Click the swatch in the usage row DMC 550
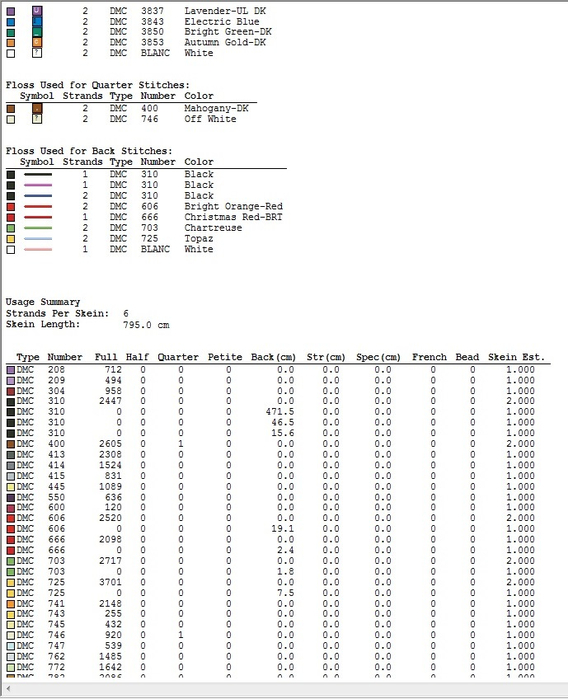 point(11,498)
